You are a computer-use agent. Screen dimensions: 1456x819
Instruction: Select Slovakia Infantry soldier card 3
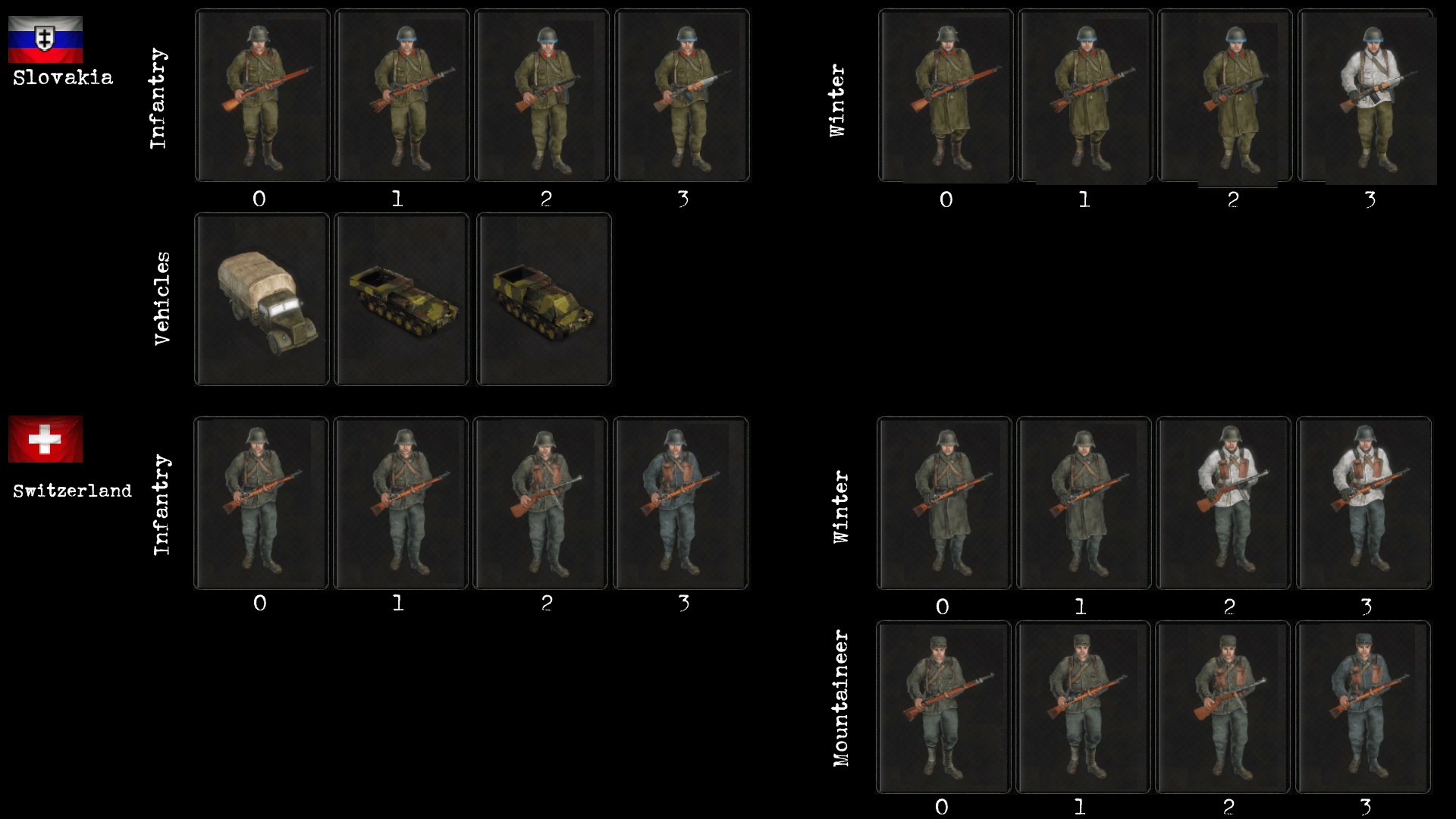click(x=682, y=96)
